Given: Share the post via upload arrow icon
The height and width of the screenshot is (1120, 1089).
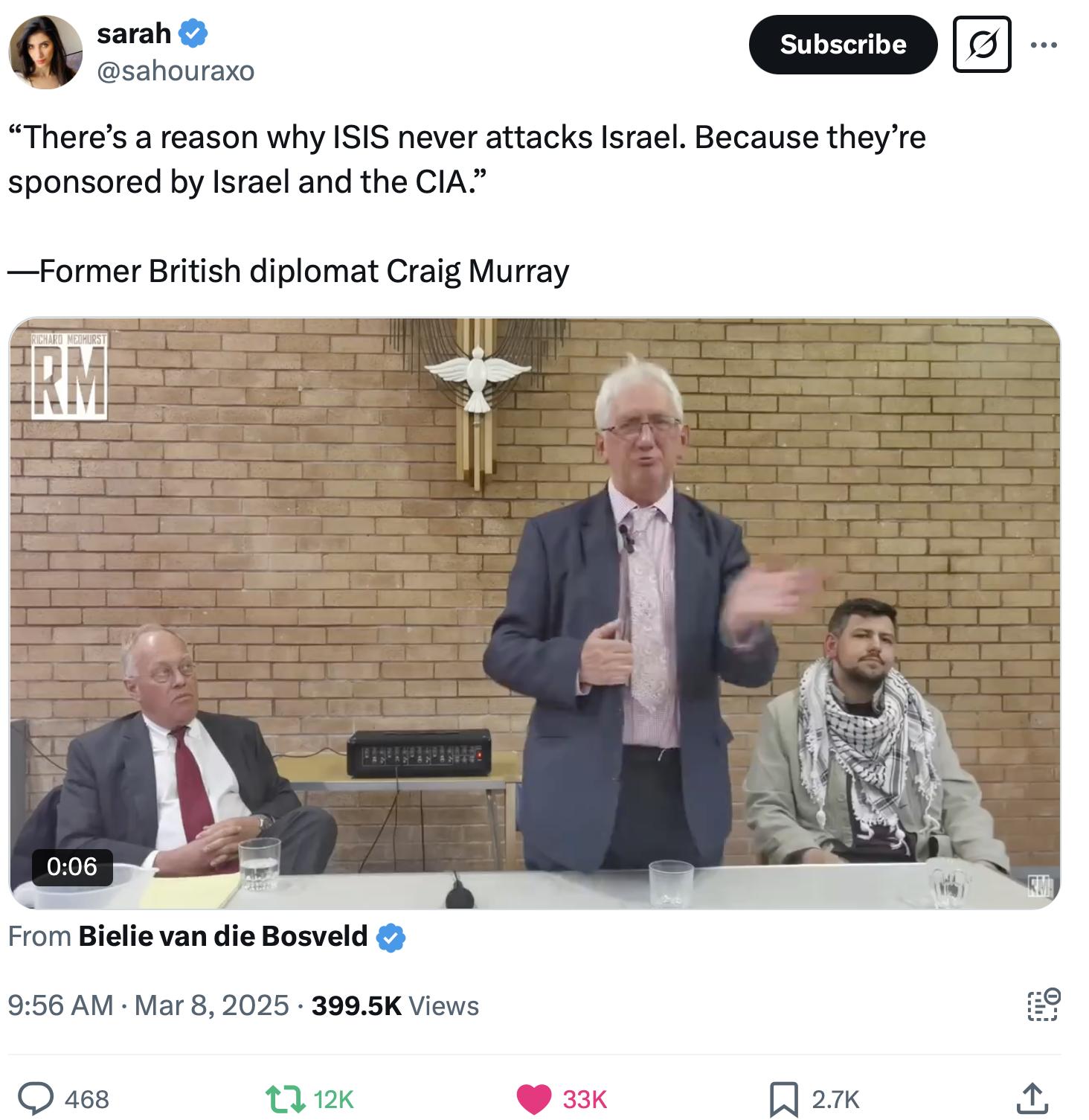Looking at the screenshot, I should pos(1032,1098).
